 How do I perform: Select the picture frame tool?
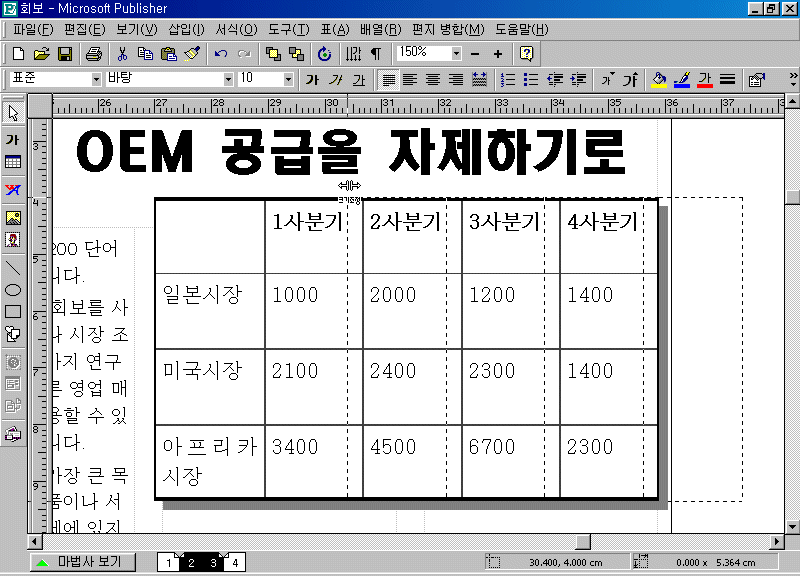(13, 218)
